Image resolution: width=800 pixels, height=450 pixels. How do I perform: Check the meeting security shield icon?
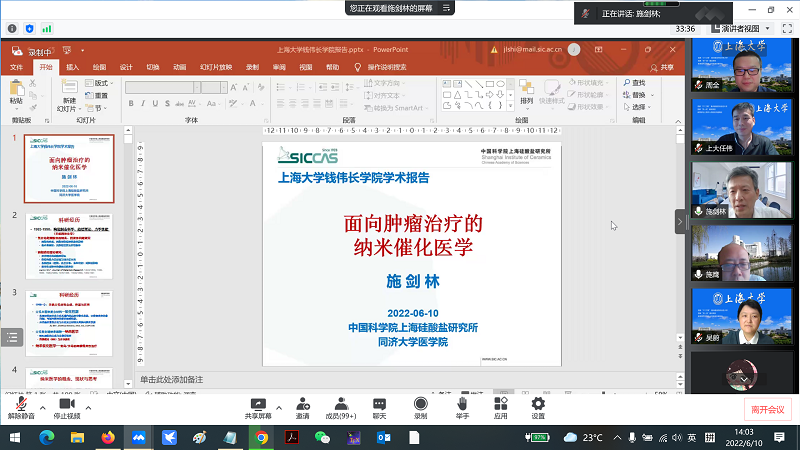coord(30,29)
